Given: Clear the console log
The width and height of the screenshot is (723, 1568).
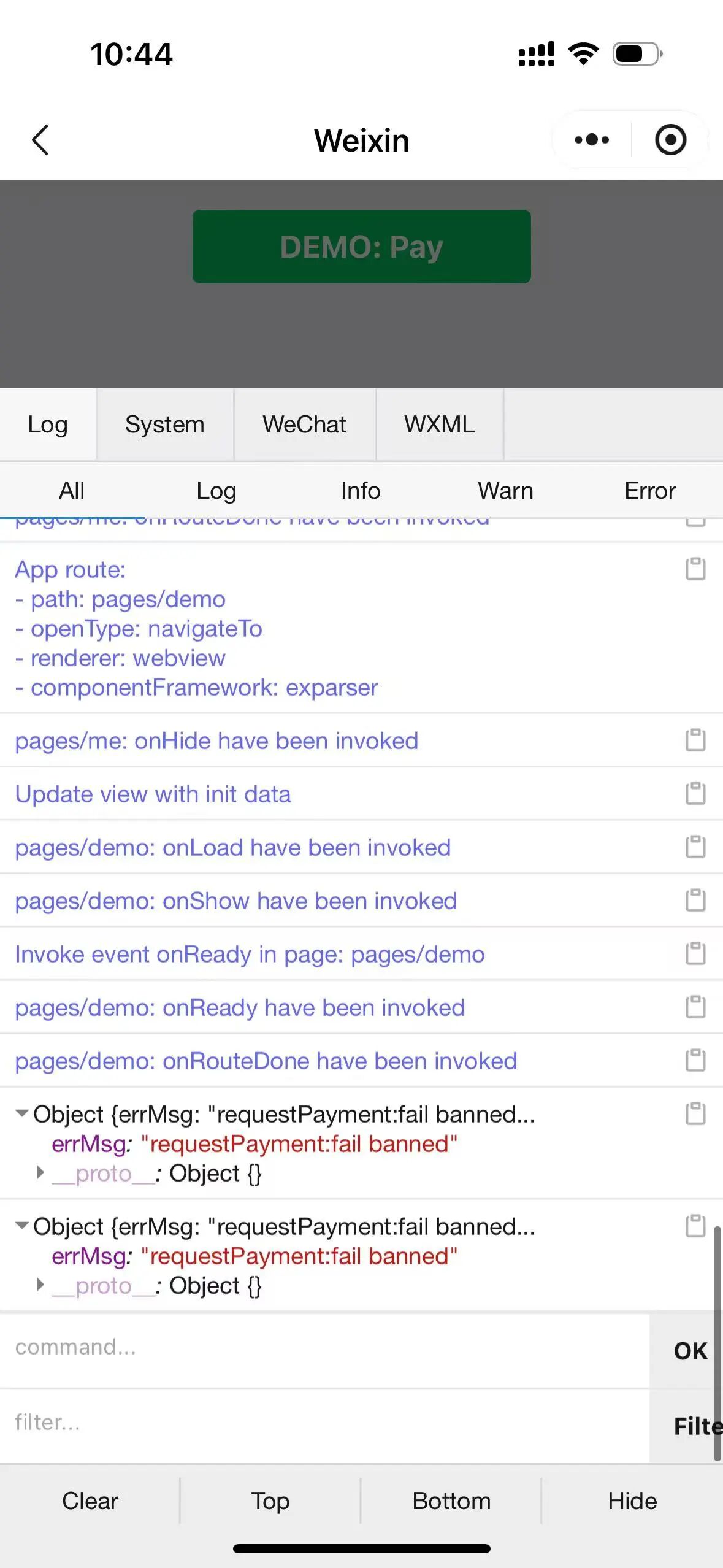Looking at the screenshot, I should (x=90, y=1501).
